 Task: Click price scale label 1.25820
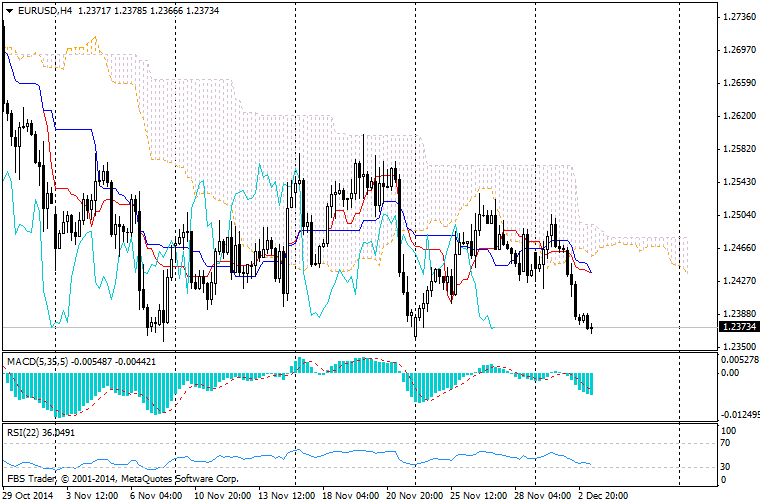(x=739, y=149)
